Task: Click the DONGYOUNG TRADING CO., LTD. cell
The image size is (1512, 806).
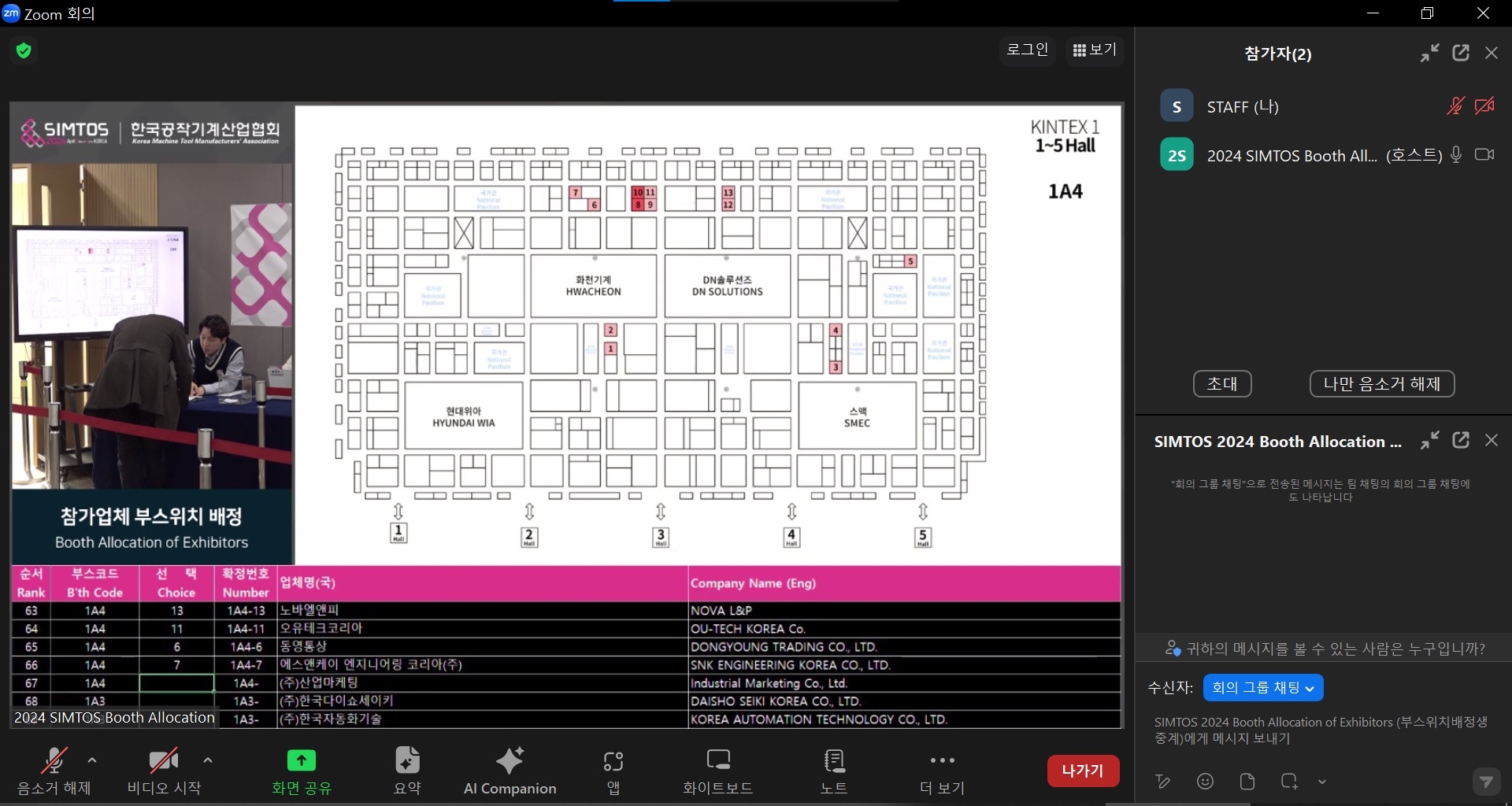Action: 904,647
